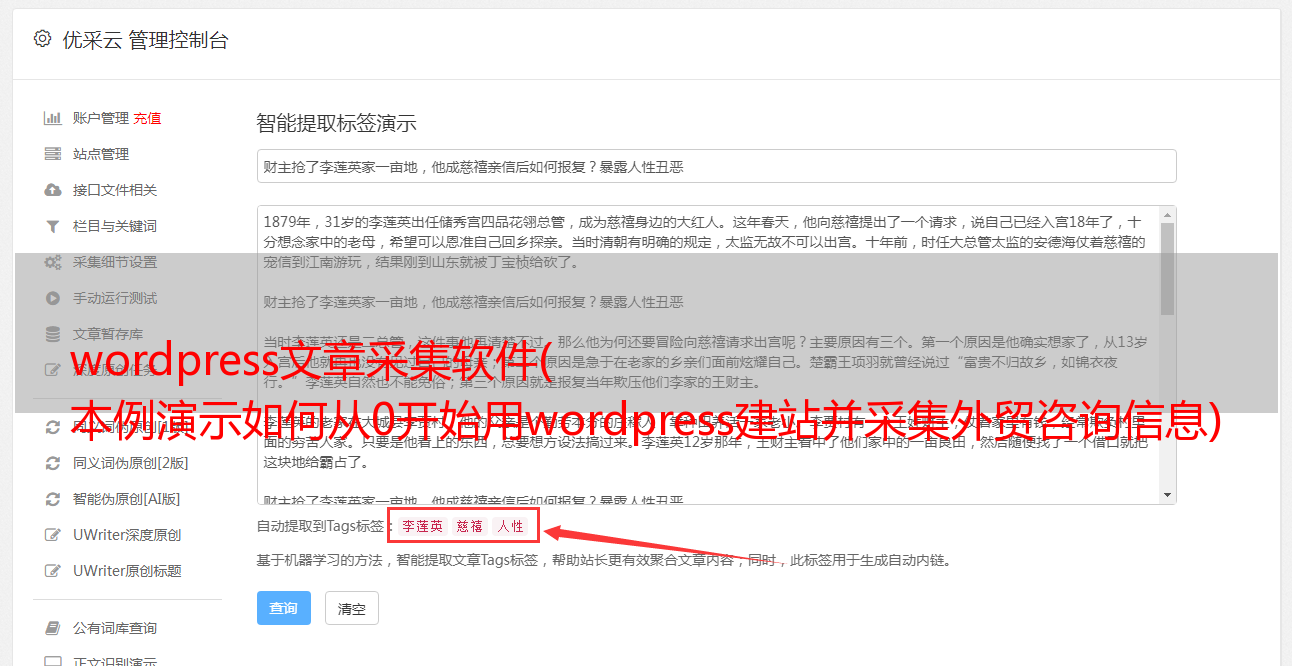Click the 智能提取标签演示 heading

[x=336, y=124]
